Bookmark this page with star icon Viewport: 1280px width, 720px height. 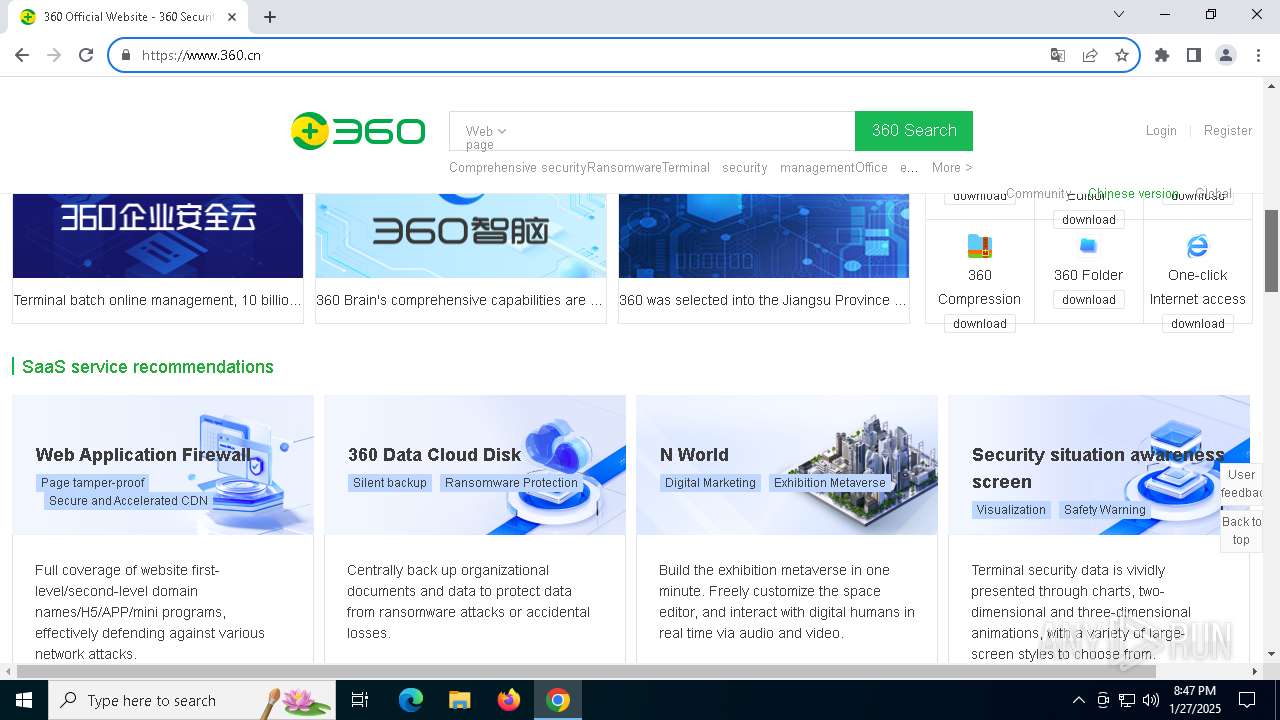[x=1122, y=55]
